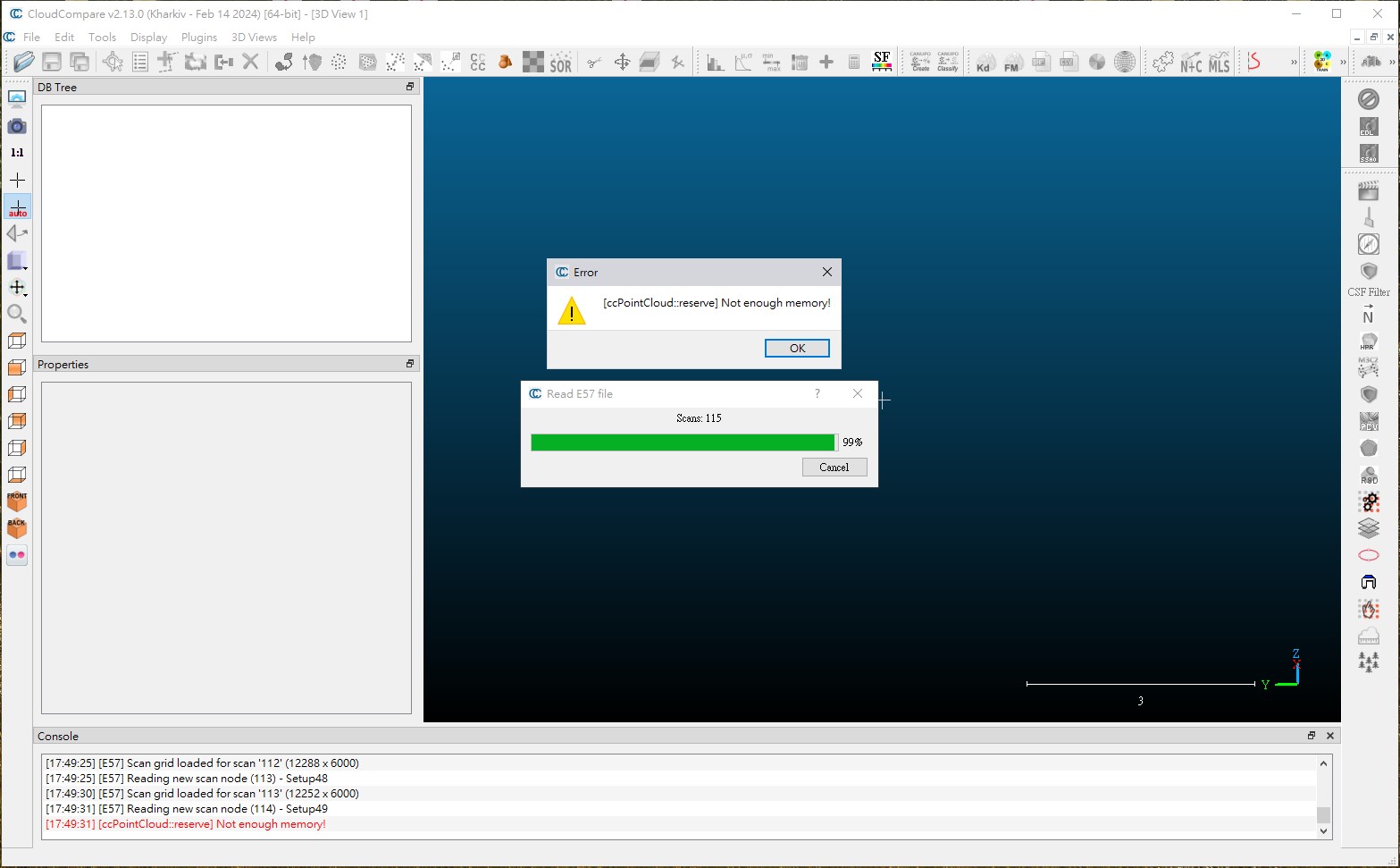Click the green E57 loading progress bar
Screen dimensions: 1400x868
pyautogui.click(x=683, y=442)
